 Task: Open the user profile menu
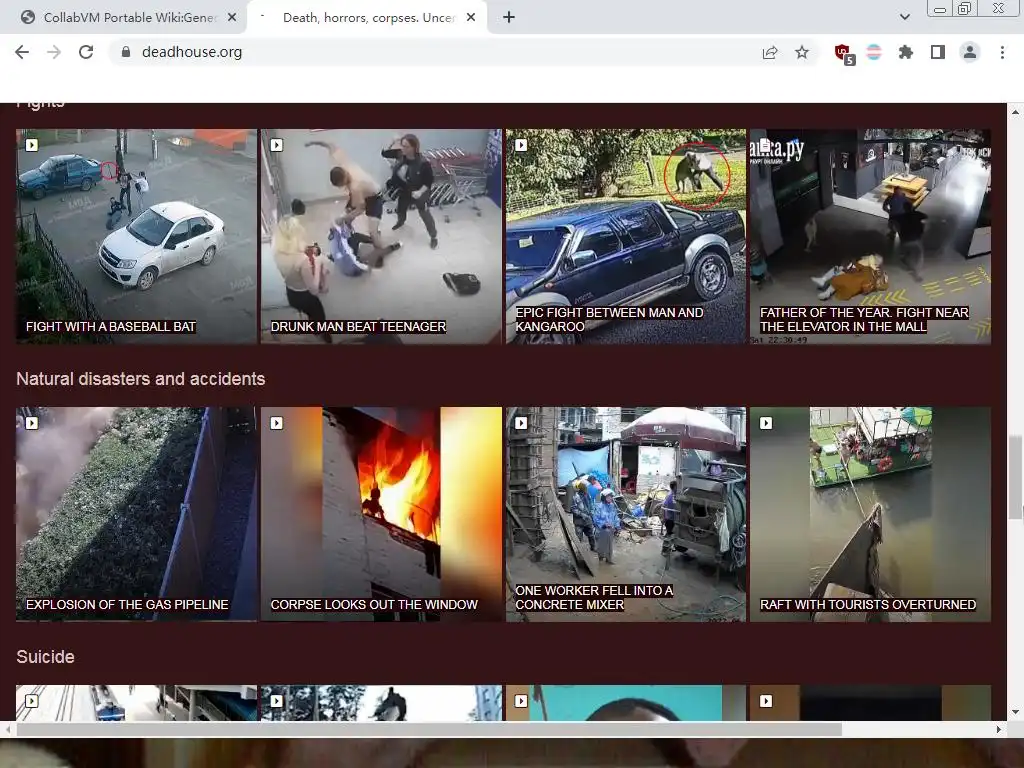[x=970, y=52]
